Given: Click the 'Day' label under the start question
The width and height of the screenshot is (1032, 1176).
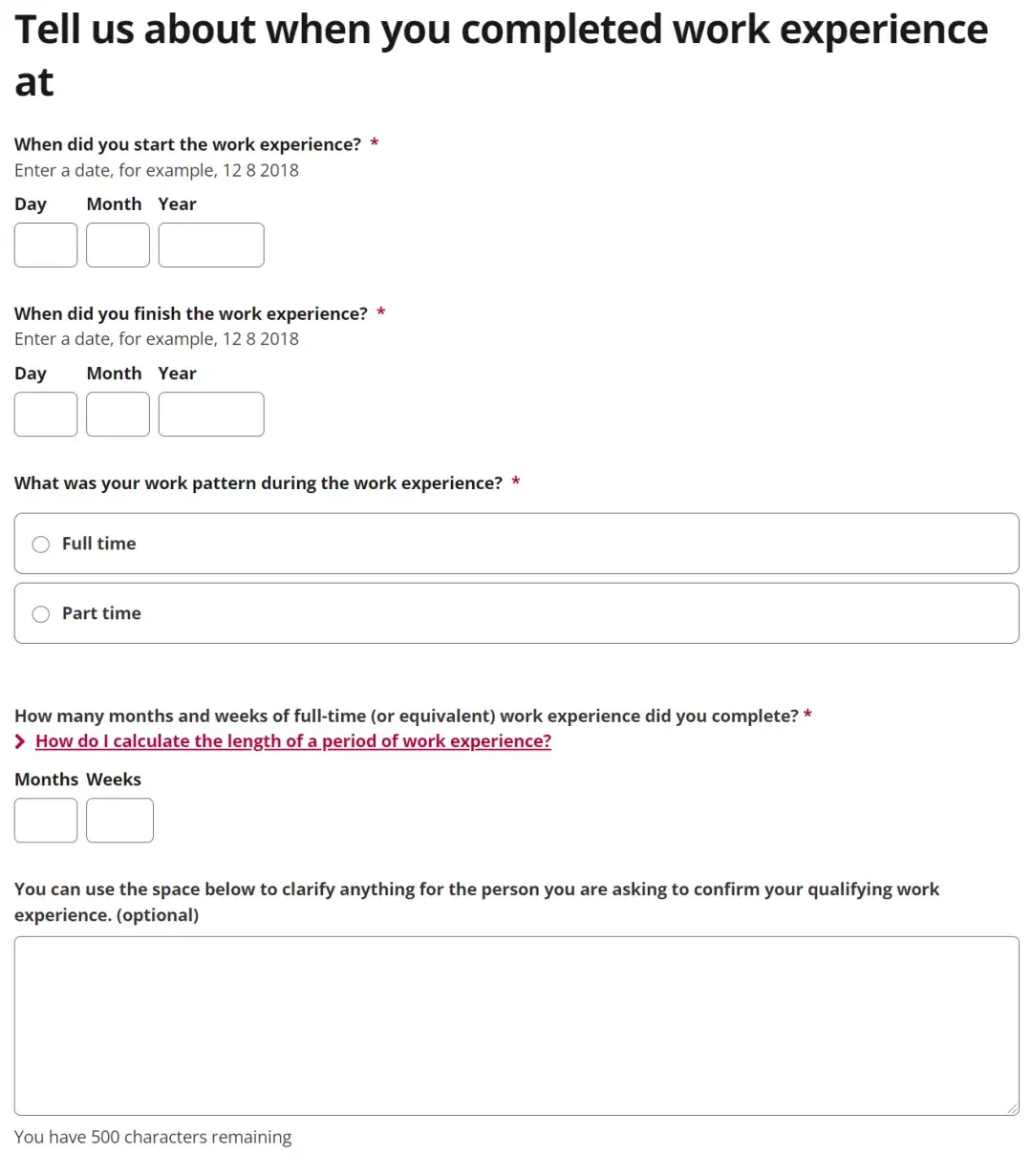Looking at the screenshot, I should click(x=31, y=204).
